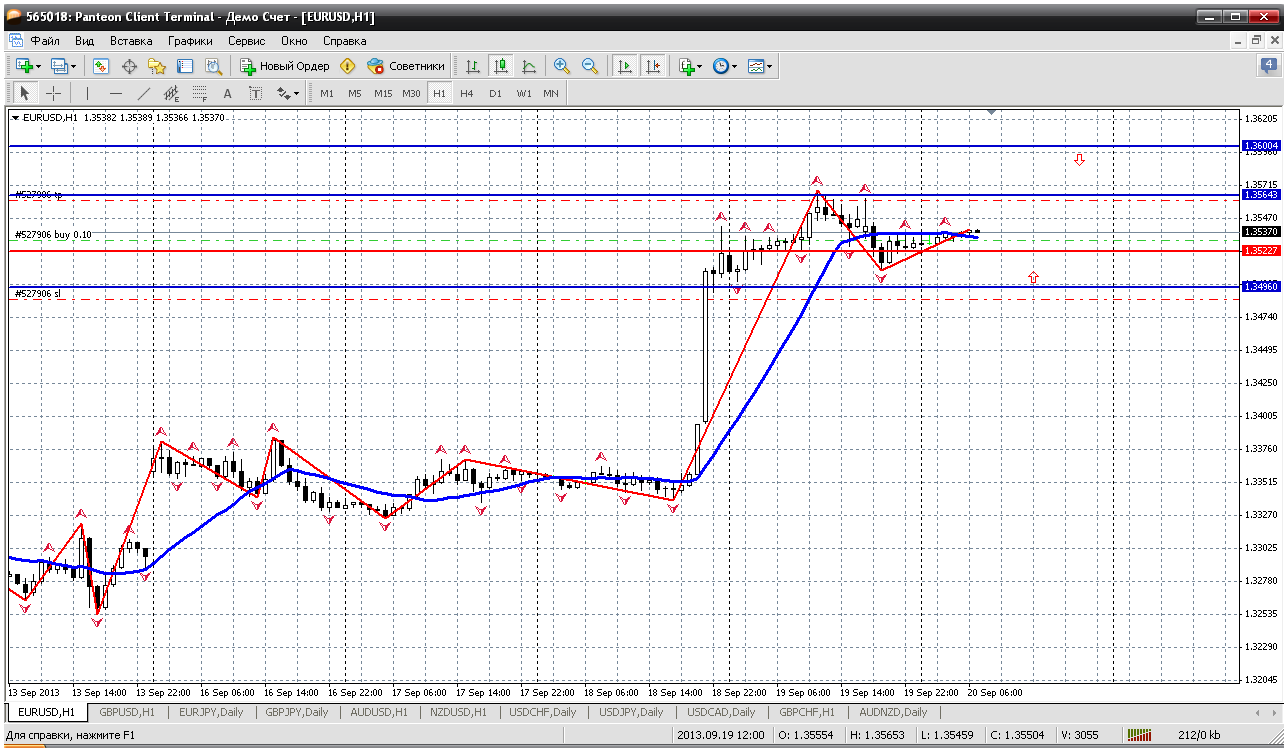1288x748 pixels.
Task: Click connection status 212/0 kb indicator
Action: [1200, 735]
